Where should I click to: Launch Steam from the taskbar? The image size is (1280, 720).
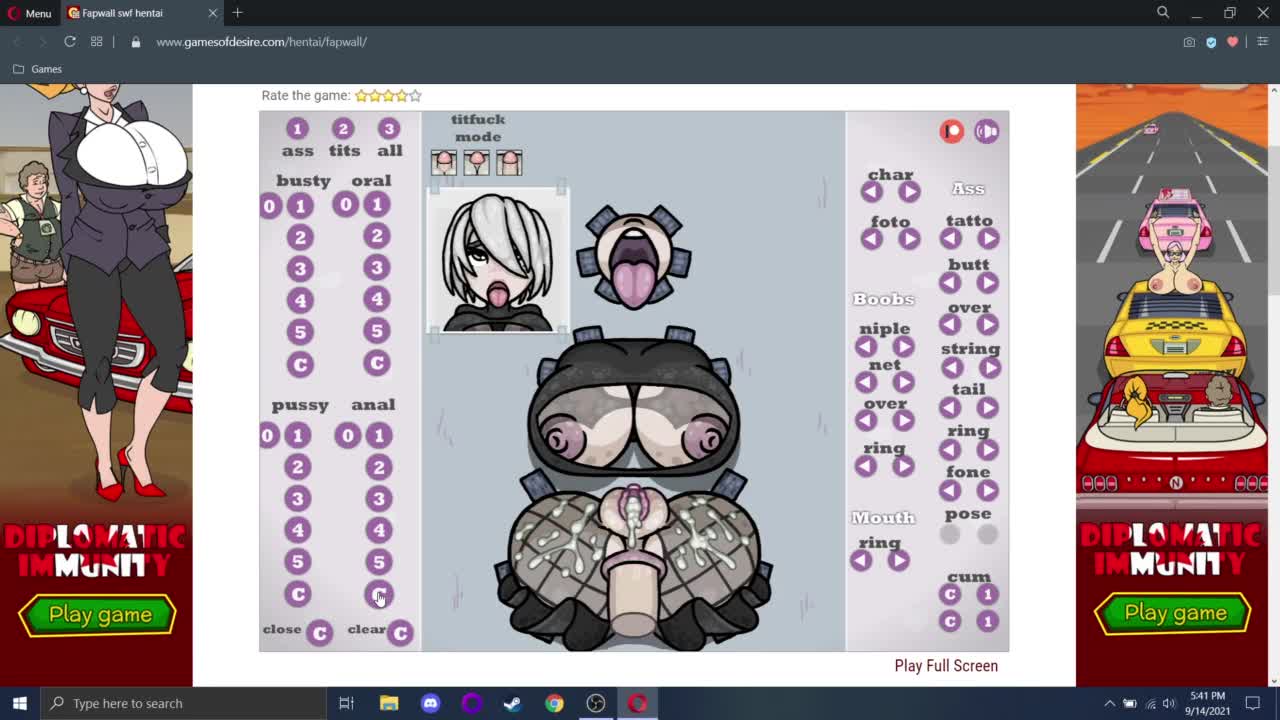(512, 703)
